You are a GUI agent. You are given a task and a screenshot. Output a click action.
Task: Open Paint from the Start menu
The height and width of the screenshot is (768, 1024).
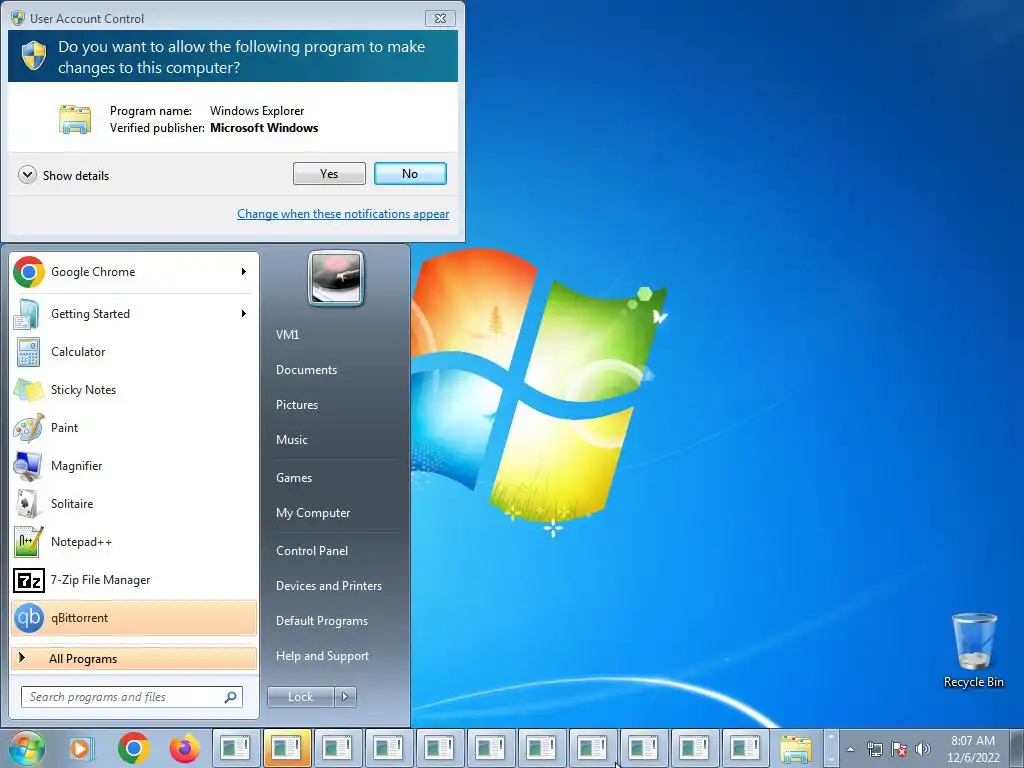pos(134,428)
